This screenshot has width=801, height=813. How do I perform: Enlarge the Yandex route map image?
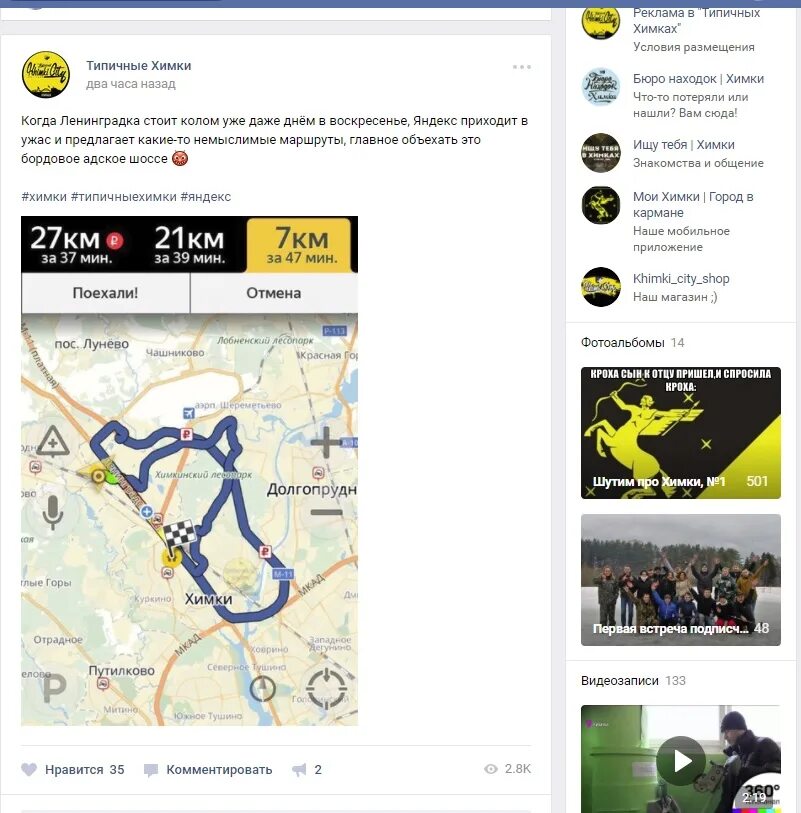(x=189, y=471)
